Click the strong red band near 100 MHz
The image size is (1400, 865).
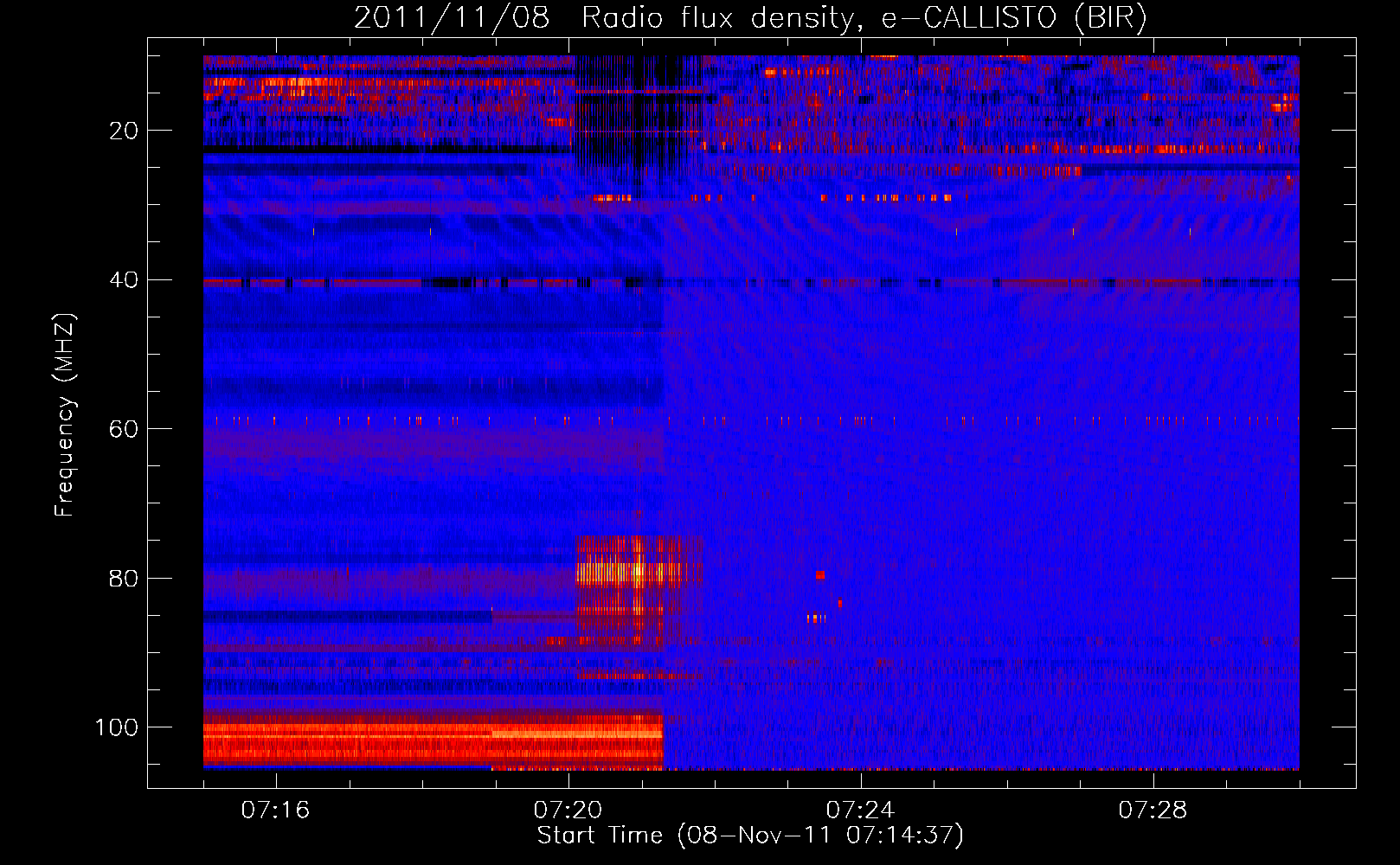click(x=433, y=740)
